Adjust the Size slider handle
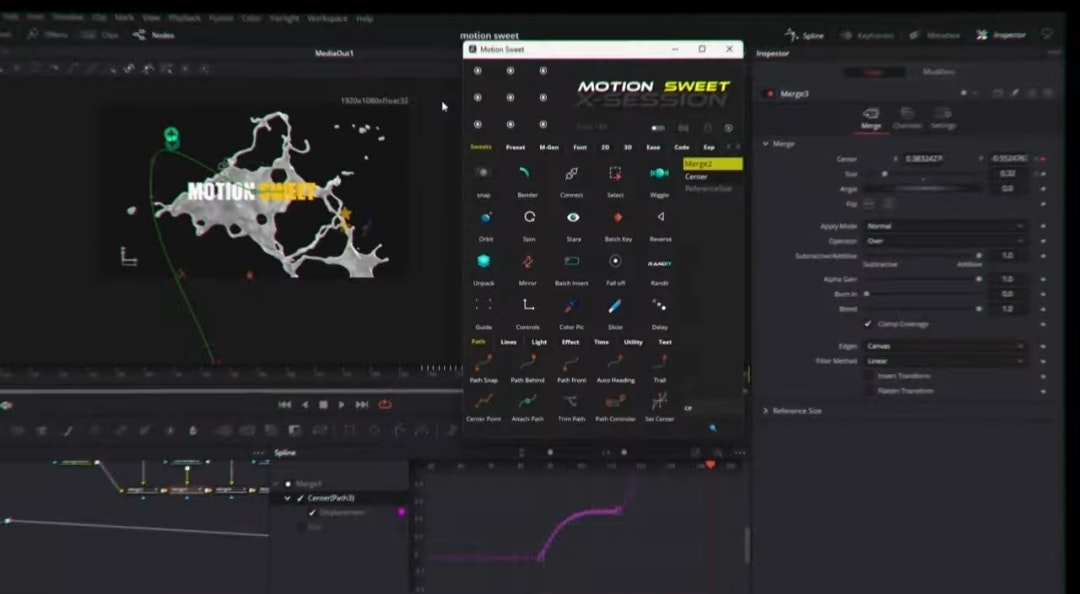 (884, 174)
